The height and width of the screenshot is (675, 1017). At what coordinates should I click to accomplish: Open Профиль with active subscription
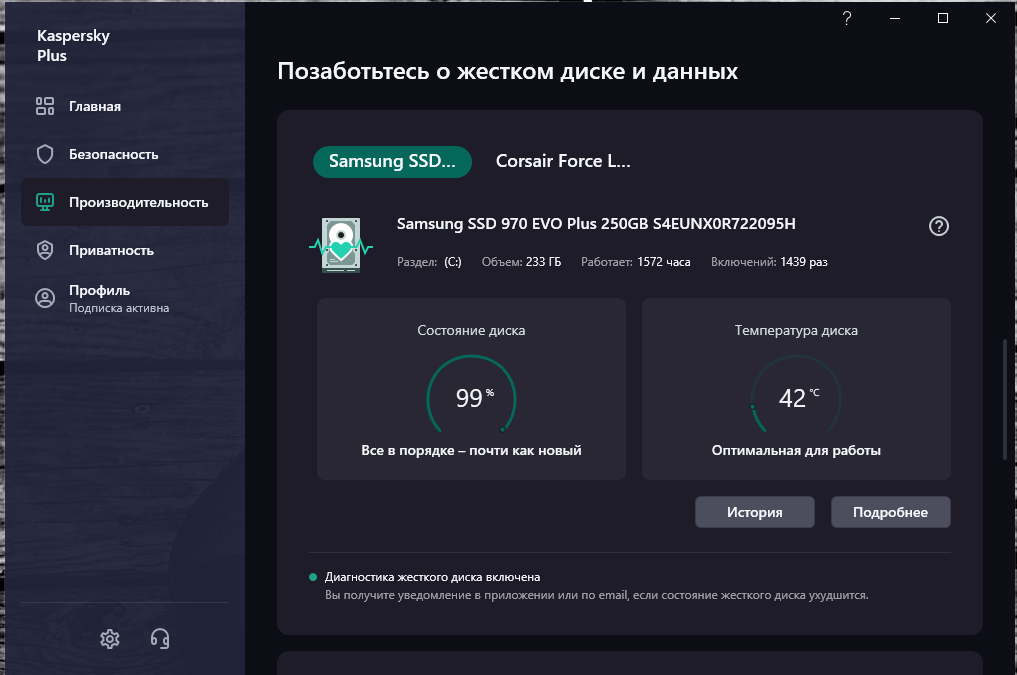125,298
